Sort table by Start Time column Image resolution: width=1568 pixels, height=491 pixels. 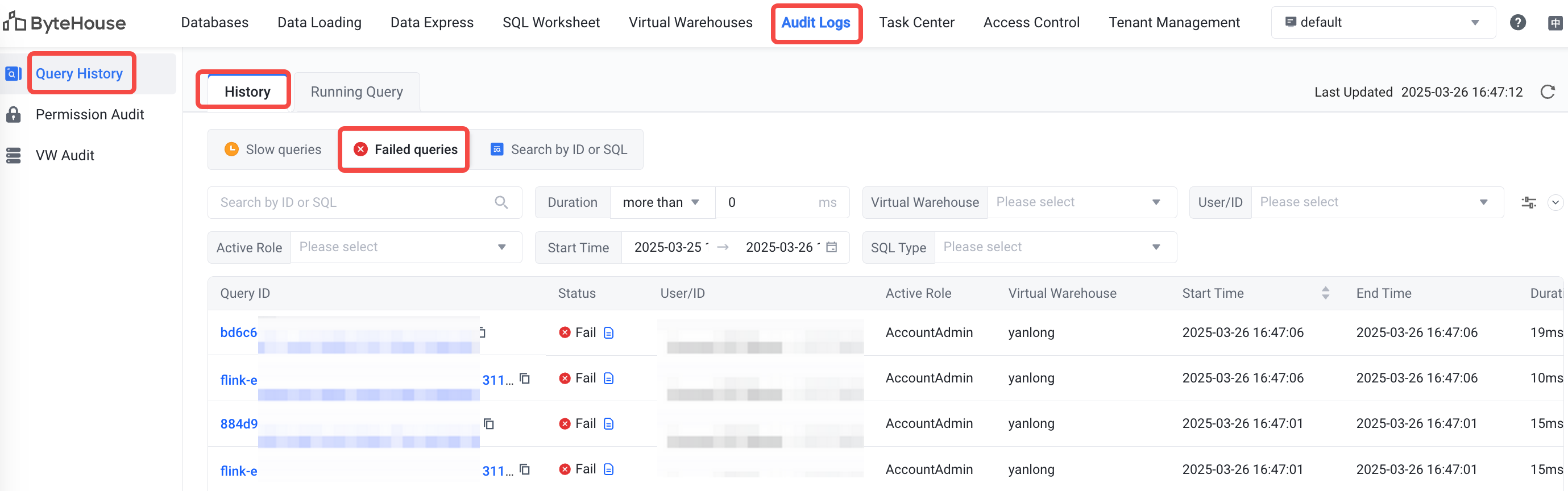[1325, 293]
